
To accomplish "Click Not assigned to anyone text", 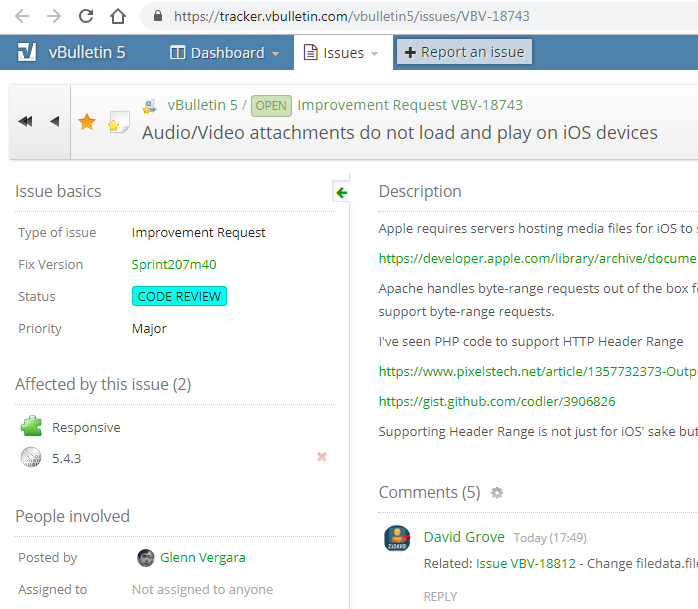I will [x=203, y=589].
